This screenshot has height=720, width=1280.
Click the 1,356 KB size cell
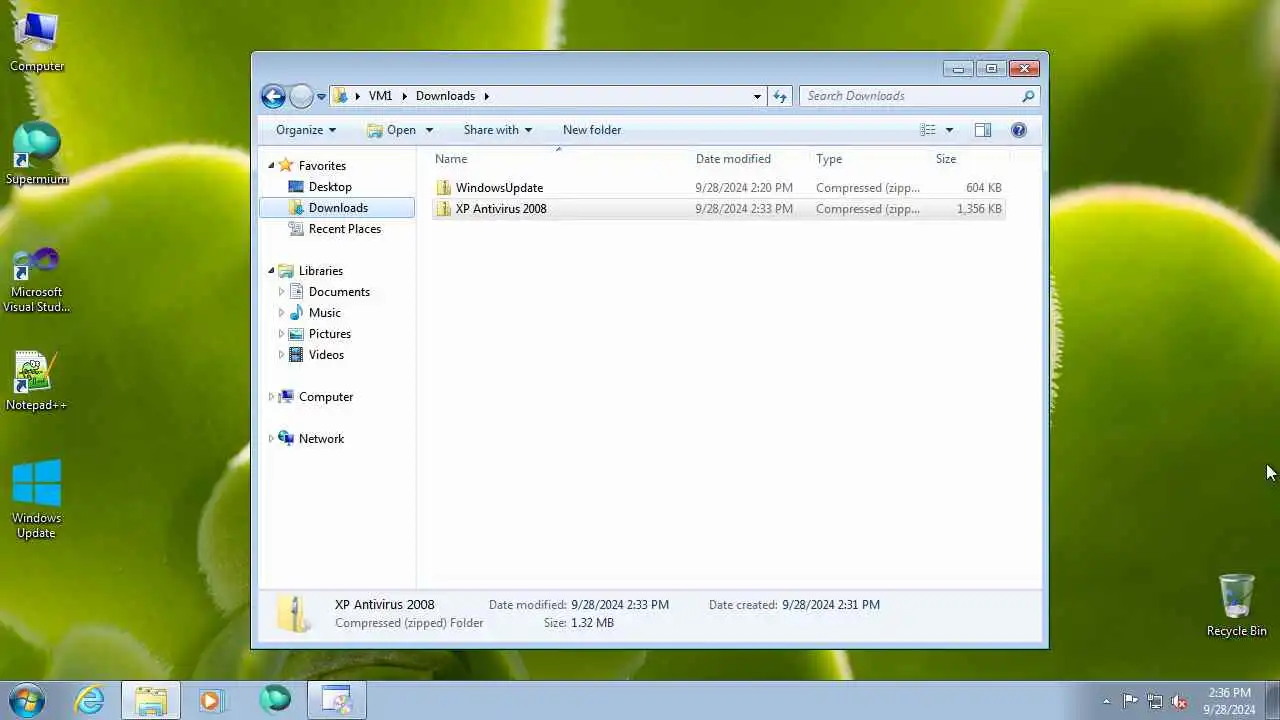point(979,209)
